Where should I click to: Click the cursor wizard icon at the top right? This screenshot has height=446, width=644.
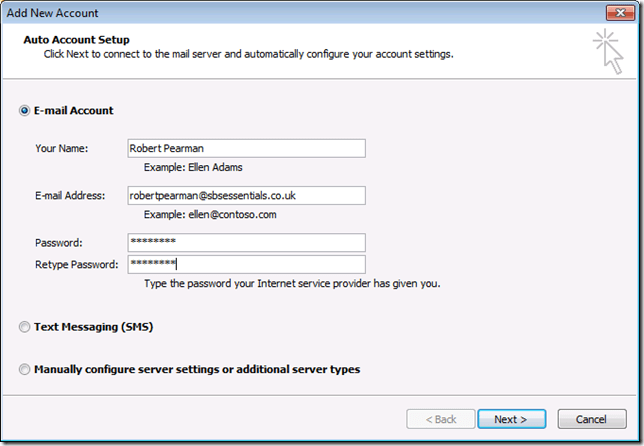(x=609, y=51)
